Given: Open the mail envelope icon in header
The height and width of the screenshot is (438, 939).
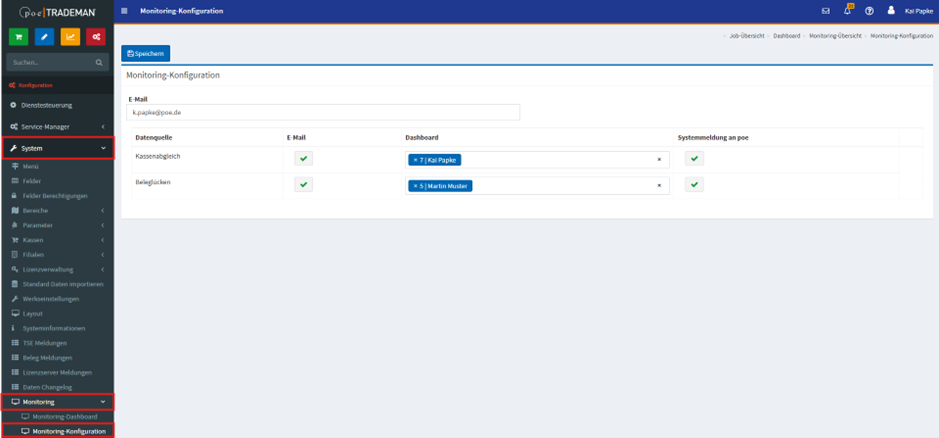Looking at the screenshot, I should (x=826, y=11).
